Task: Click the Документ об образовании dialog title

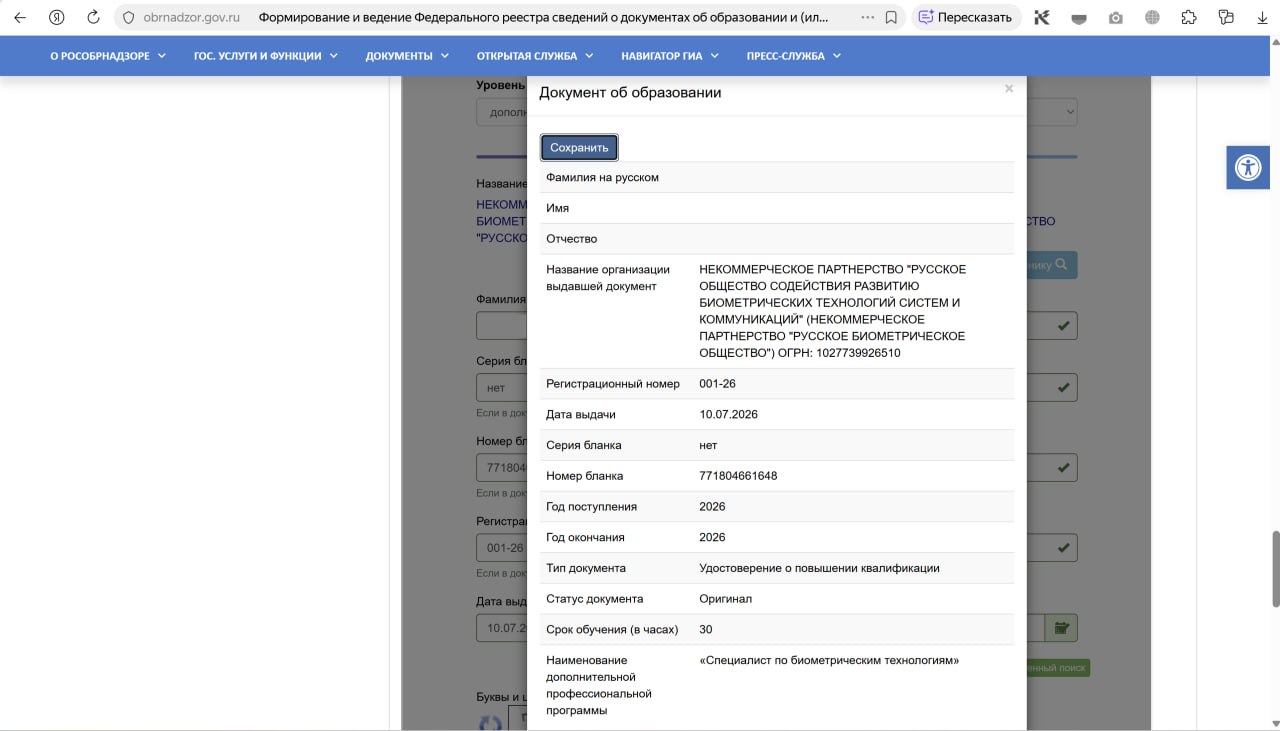Action: pyautogui.click(x=630, y=92)
